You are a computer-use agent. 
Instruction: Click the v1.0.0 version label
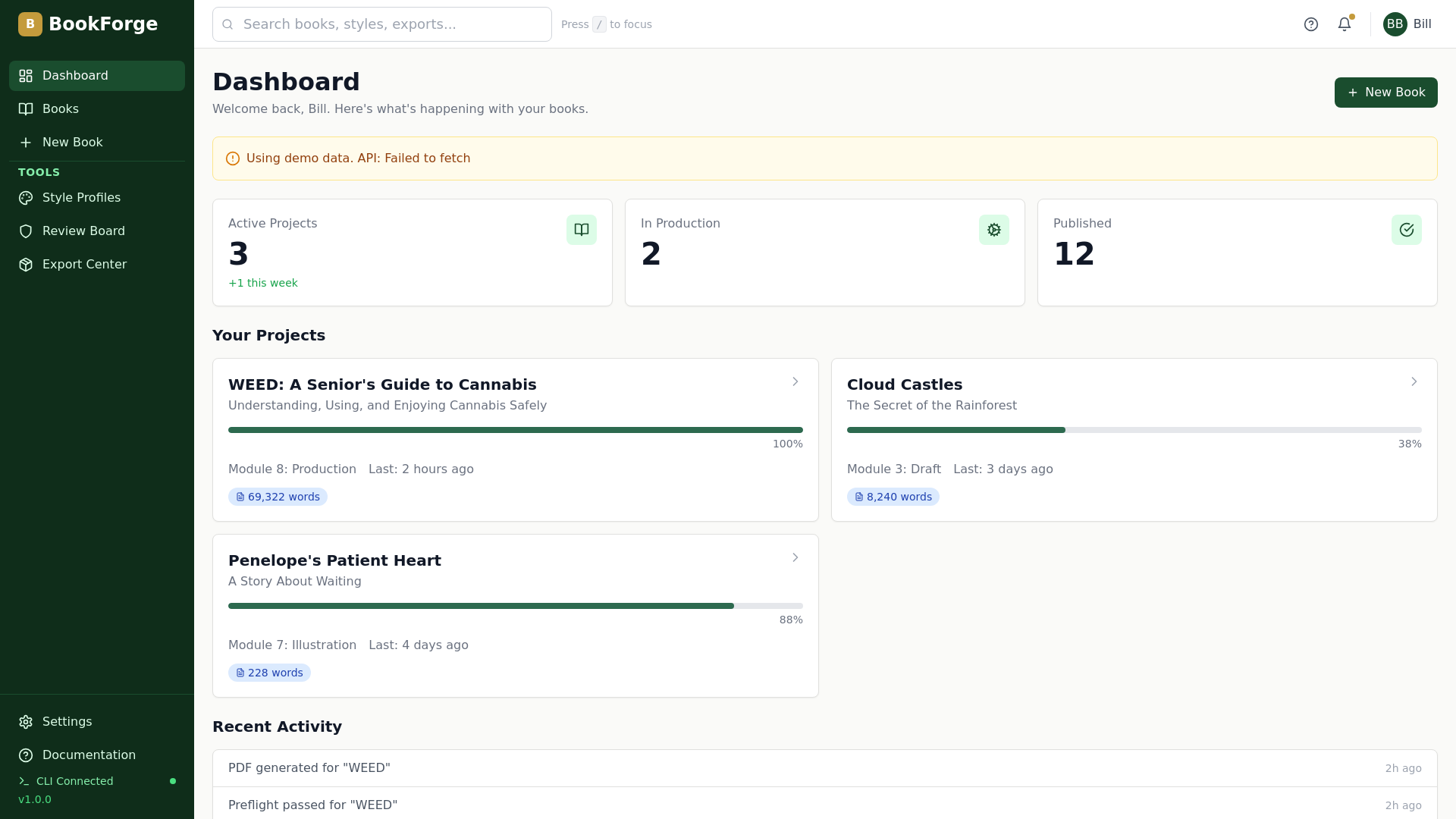click(35, 799)
